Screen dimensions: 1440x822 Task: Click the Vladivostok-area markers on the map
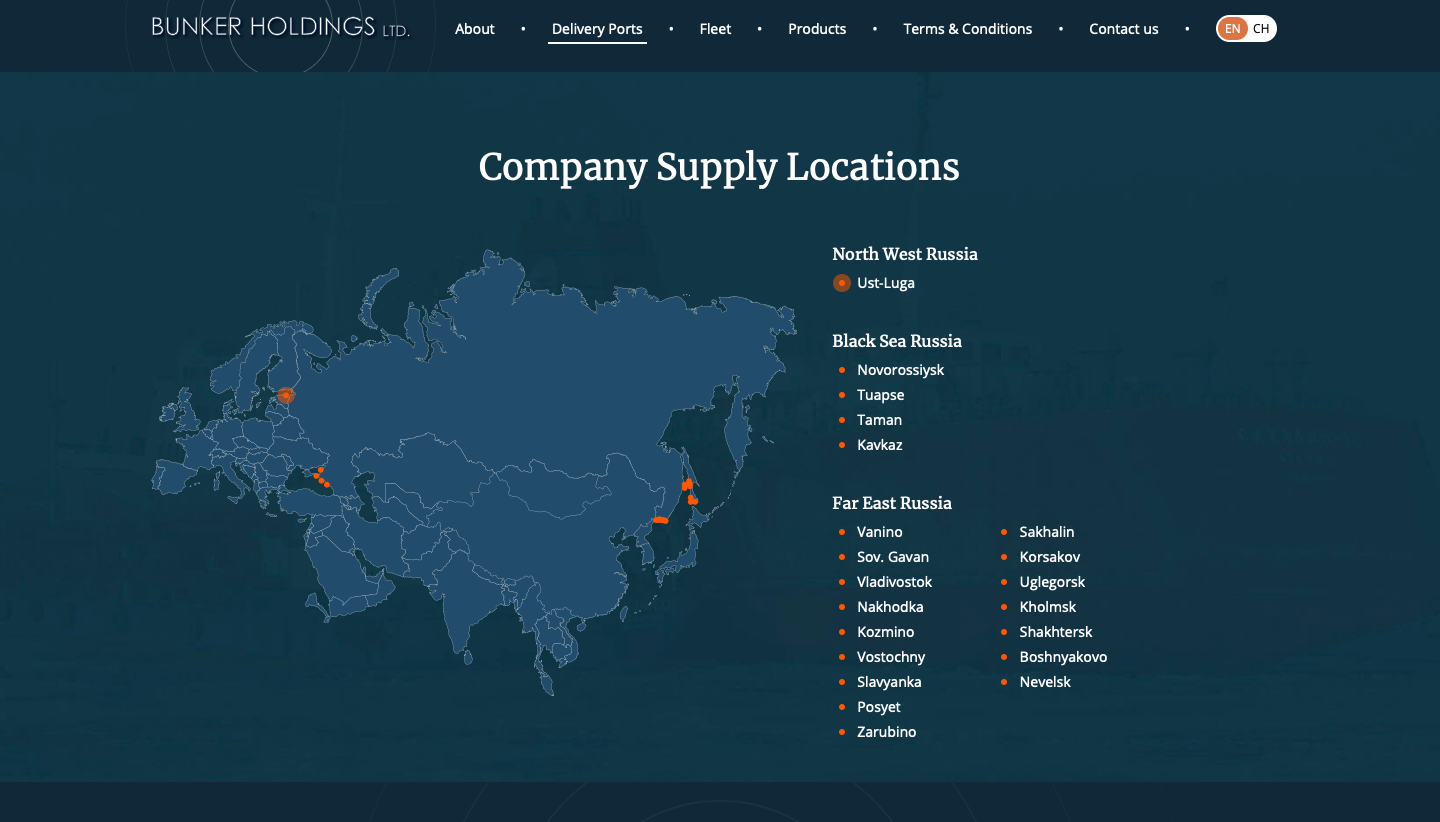660,520
